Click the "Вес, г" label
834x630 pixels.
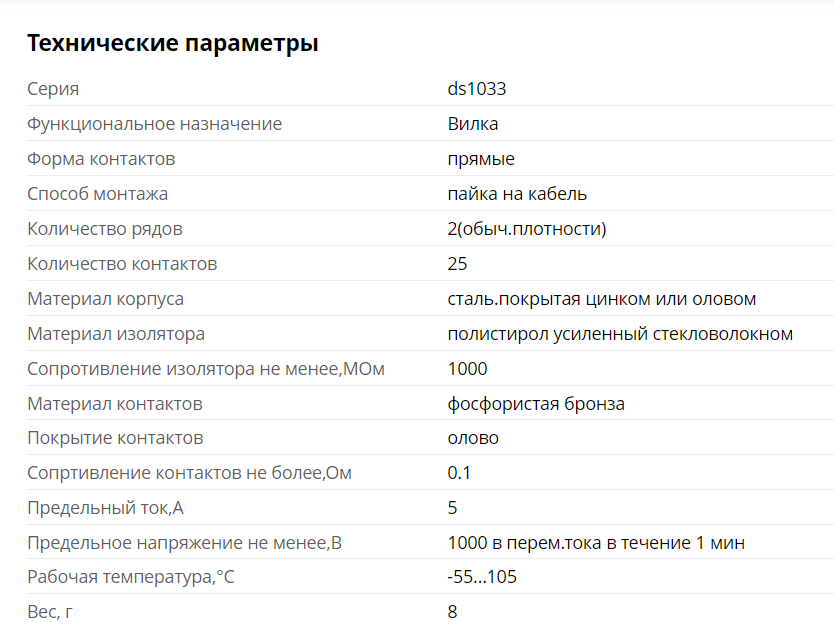pos(50,612)
